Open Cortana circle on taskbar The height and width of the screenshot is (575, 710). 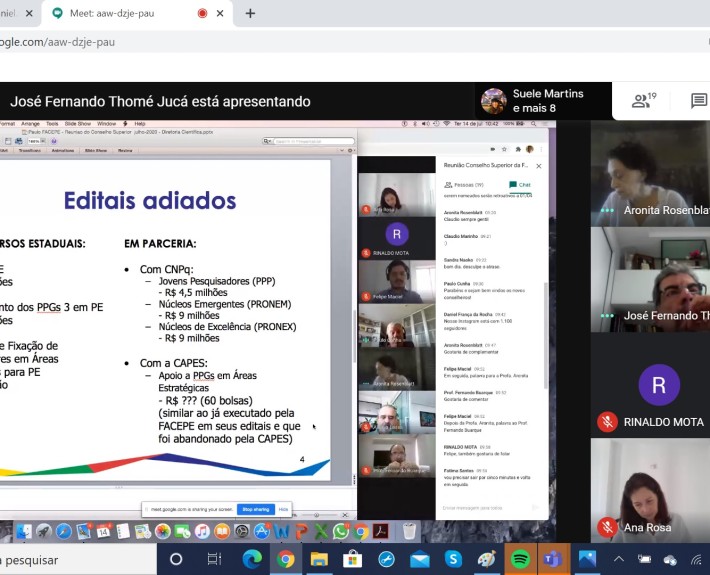176,560
